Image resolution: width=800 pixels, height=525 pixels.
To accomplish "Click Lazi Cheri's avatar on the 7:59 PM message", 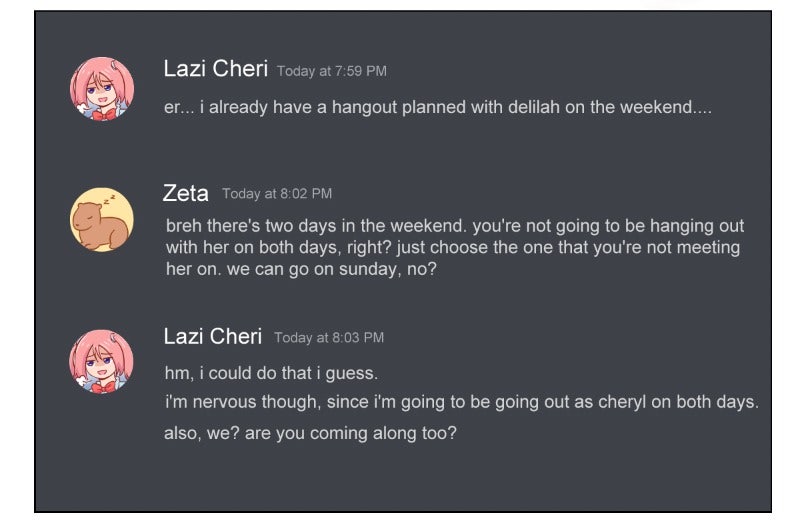I will (x=102, y=88).
